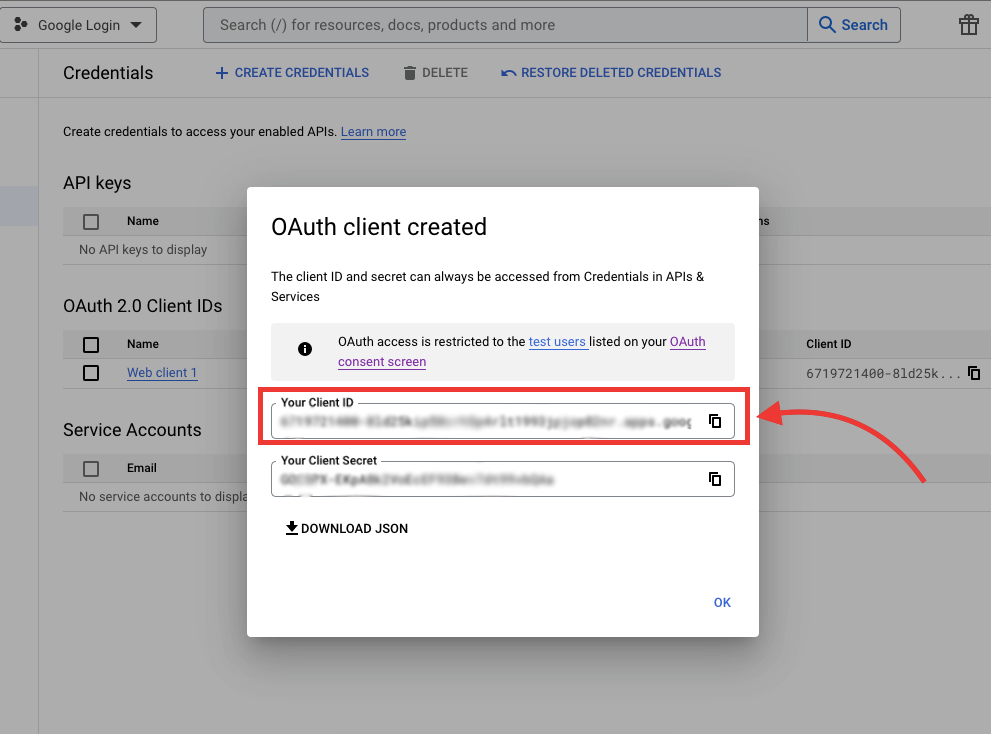Screen dimensions: 991x734
Task: Open the Web client 1 link
Action: 162,373
